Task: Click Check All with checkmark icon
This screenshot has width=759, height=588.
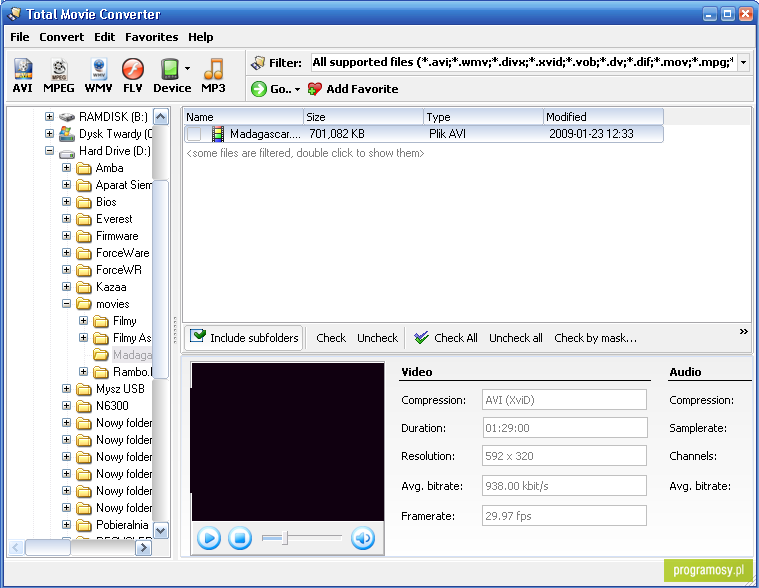Action: click(446, 338)
